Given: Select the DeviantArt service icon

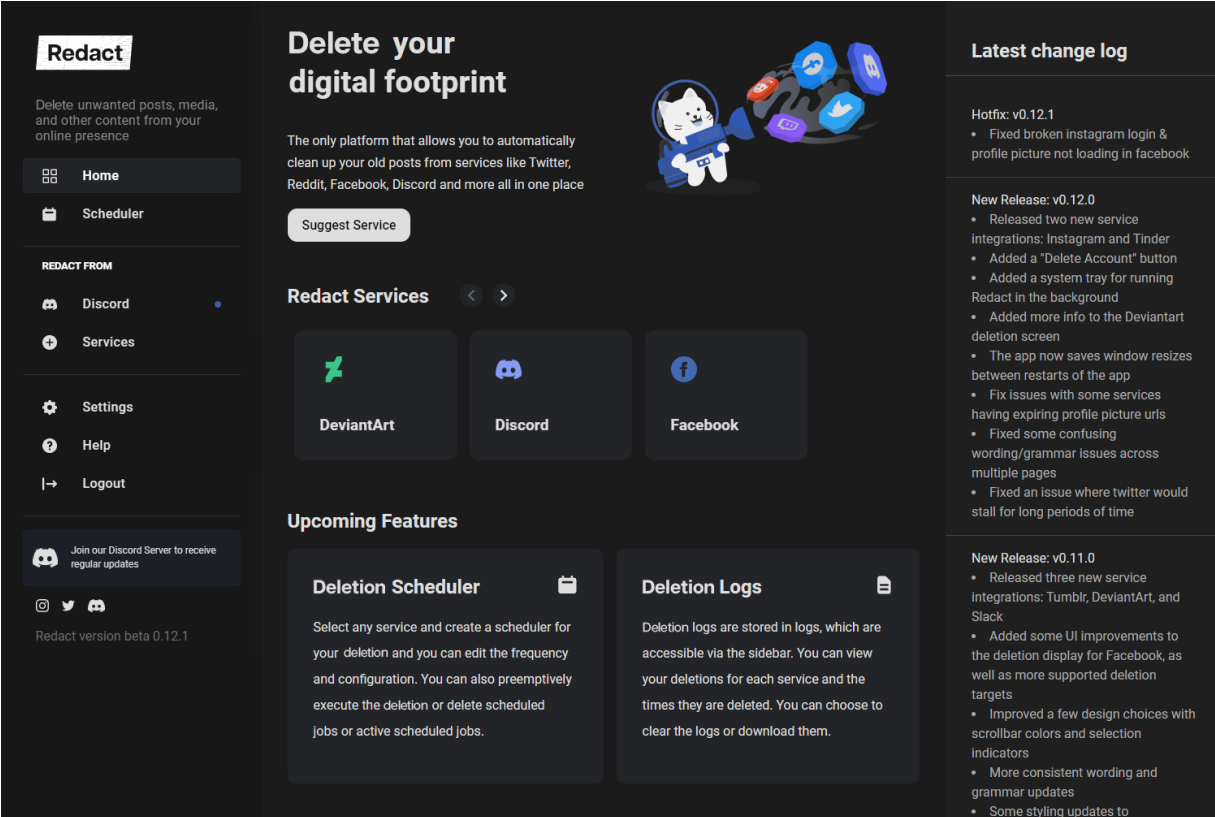Looking at the screenshot, I should pos(333,369).
